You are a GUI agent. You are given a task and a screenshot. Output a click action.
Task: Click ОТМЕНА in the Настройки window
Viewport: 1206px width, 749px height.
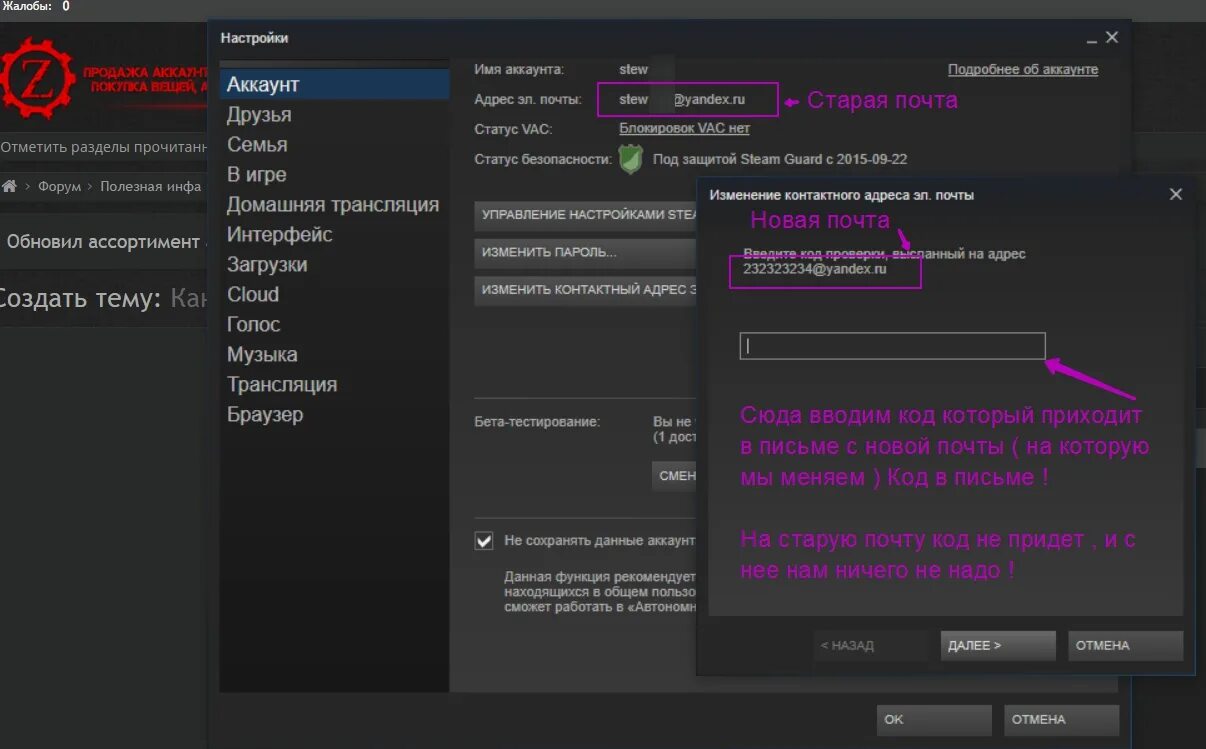tap(1062, 720)
